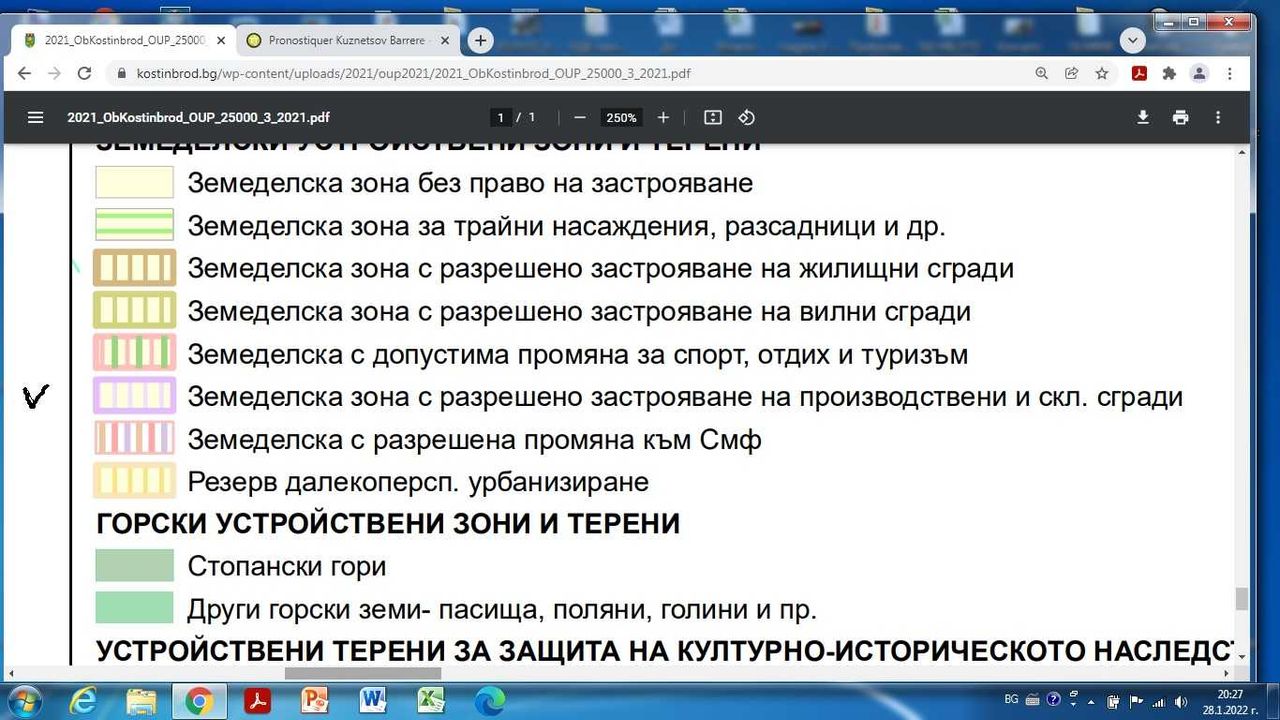The image size is (1280, 720).
Task: Open the PDF viewer more-actions menu
Action: coord(1218,117)
